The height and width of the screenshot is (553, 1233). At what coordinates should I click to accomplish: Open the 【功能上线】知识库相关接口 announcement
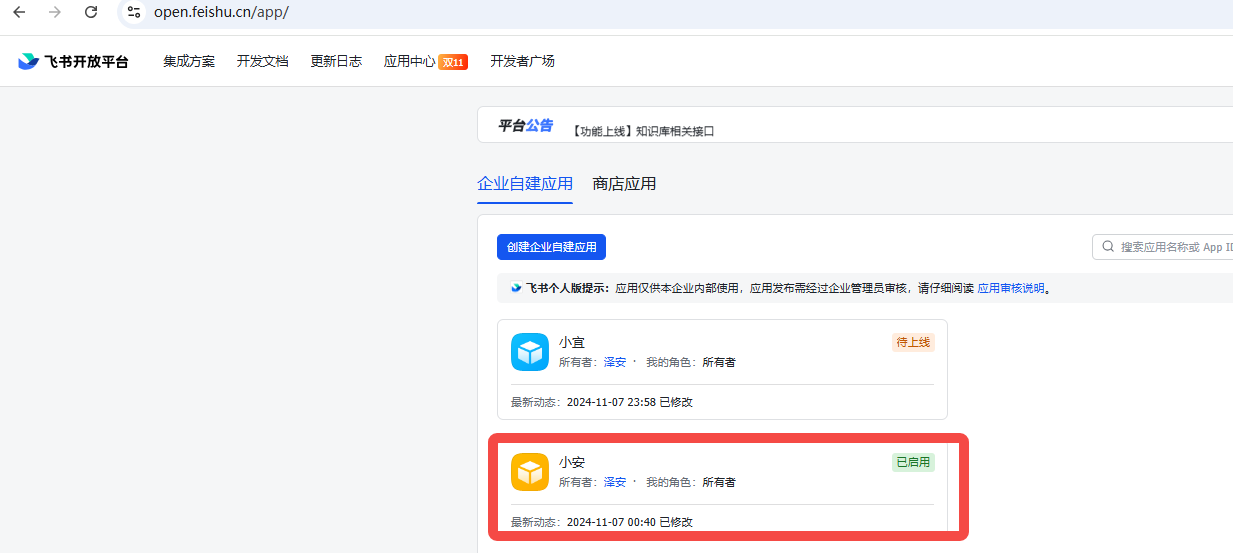(x=642, y=131)
